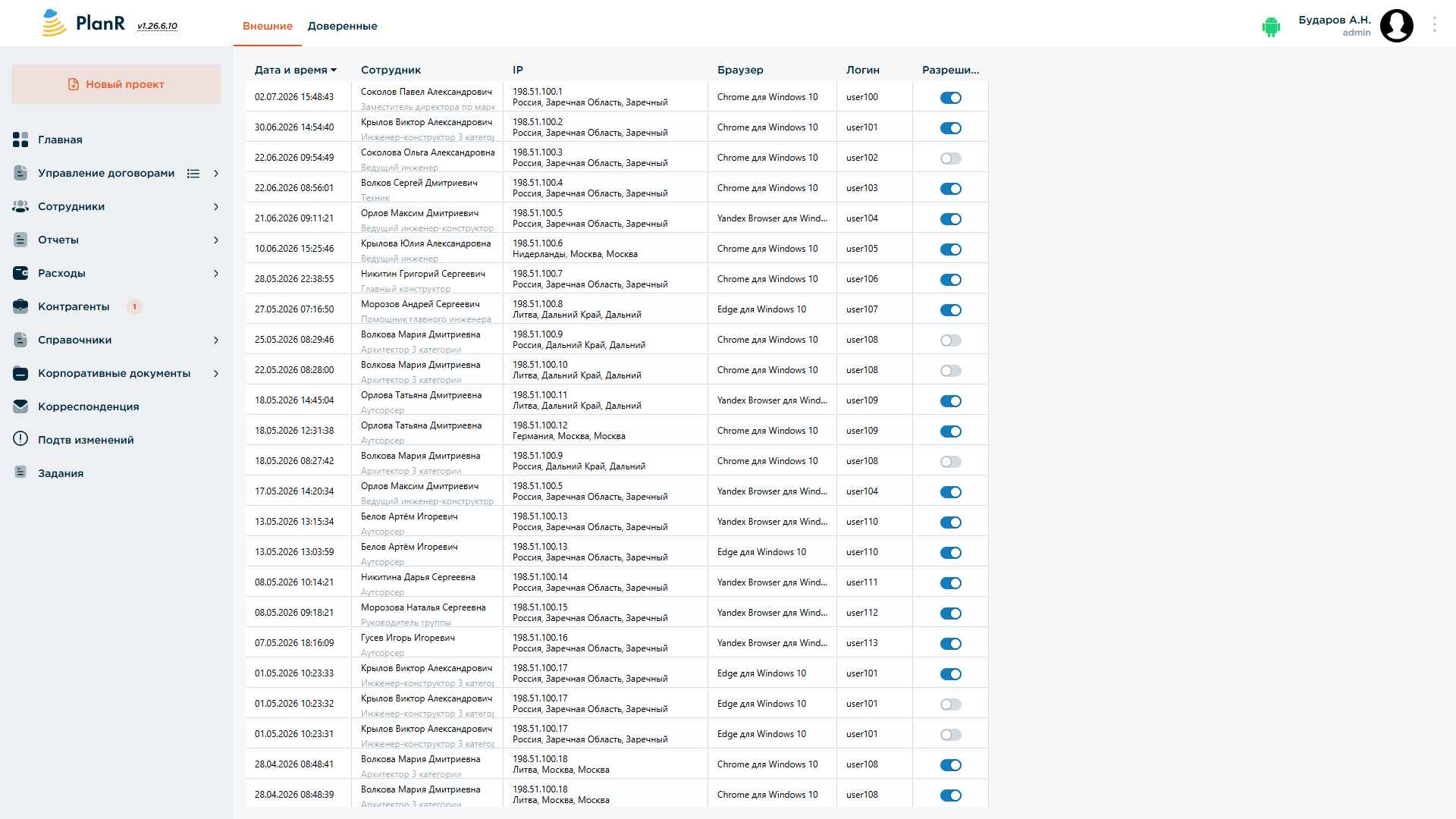This screenshot has width=1456, height=819.
Task: Click the Android app icon in header
Action: tap(1271, 27)
